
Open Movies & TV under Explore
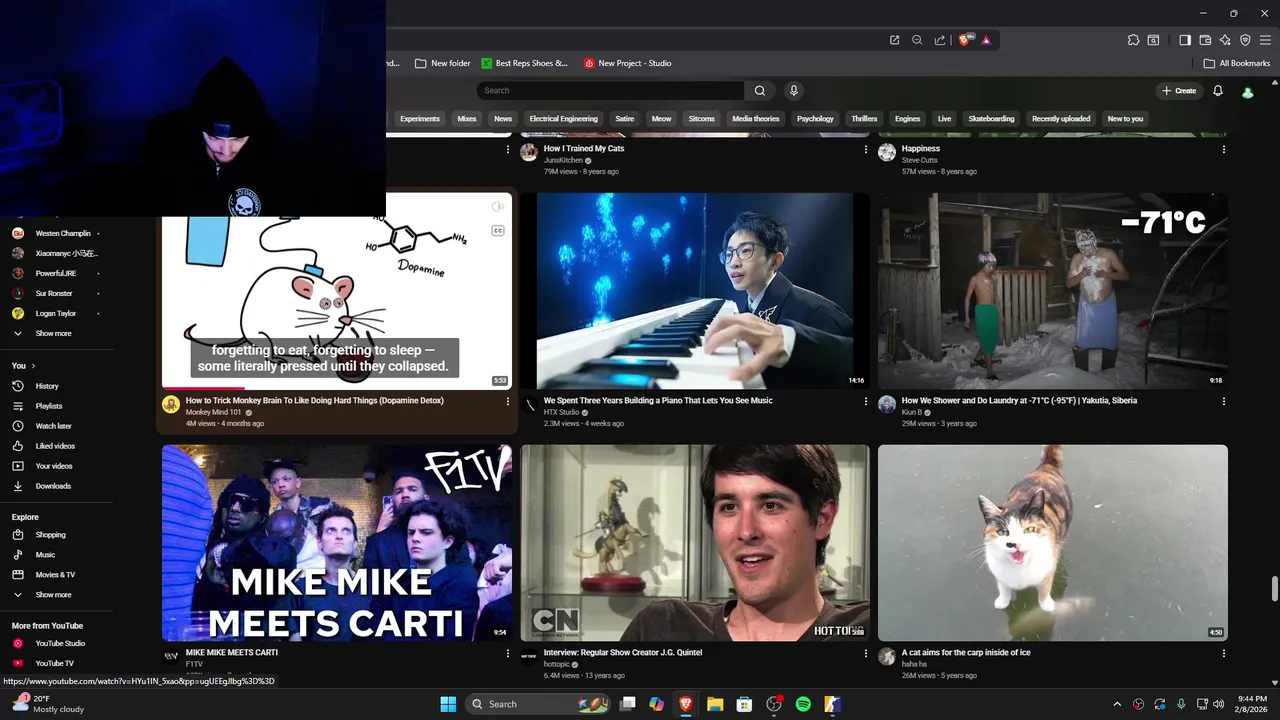(56, 575)
